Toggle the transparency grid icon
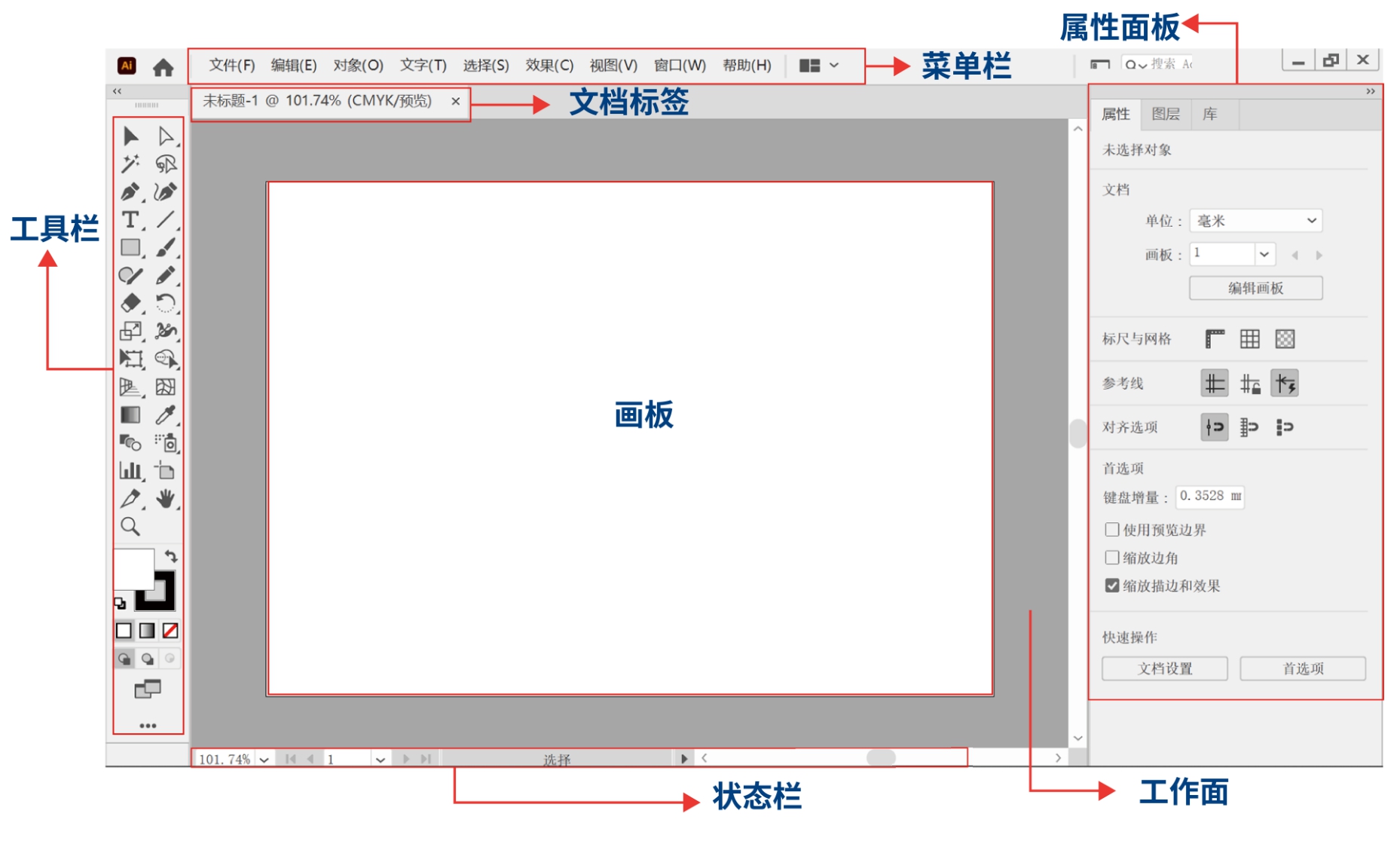The height and width of the screenshot is (850, 1400). point(1285,339)
